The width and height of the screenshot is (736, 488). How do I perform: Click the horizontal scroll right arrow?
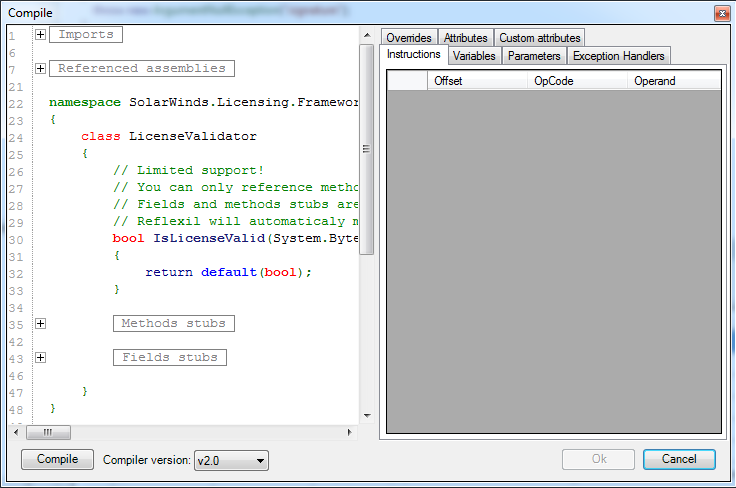click(x=349, y=432)
